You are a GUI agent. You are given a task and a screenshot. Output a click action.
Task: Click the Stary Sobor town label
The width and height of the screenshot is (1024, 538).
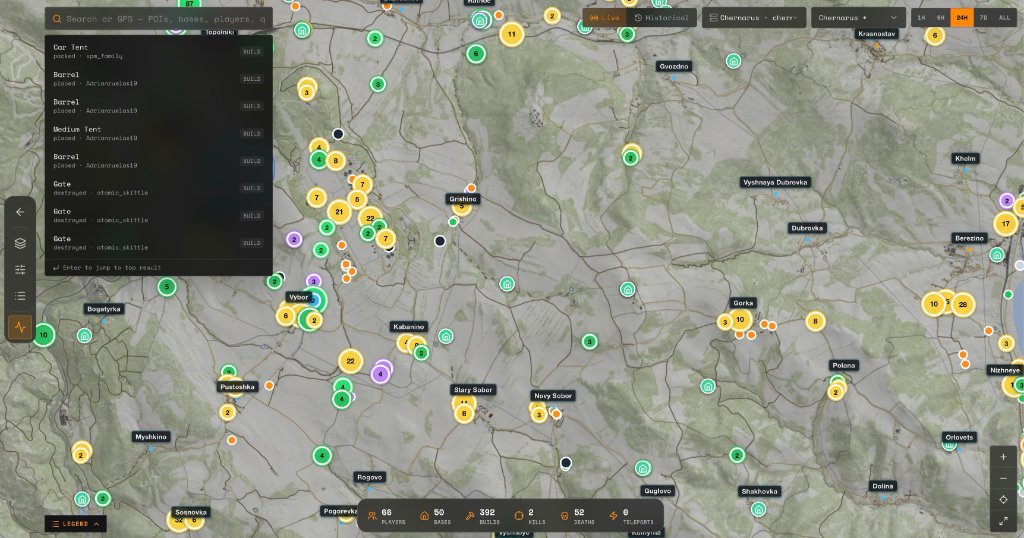point(473,390)
